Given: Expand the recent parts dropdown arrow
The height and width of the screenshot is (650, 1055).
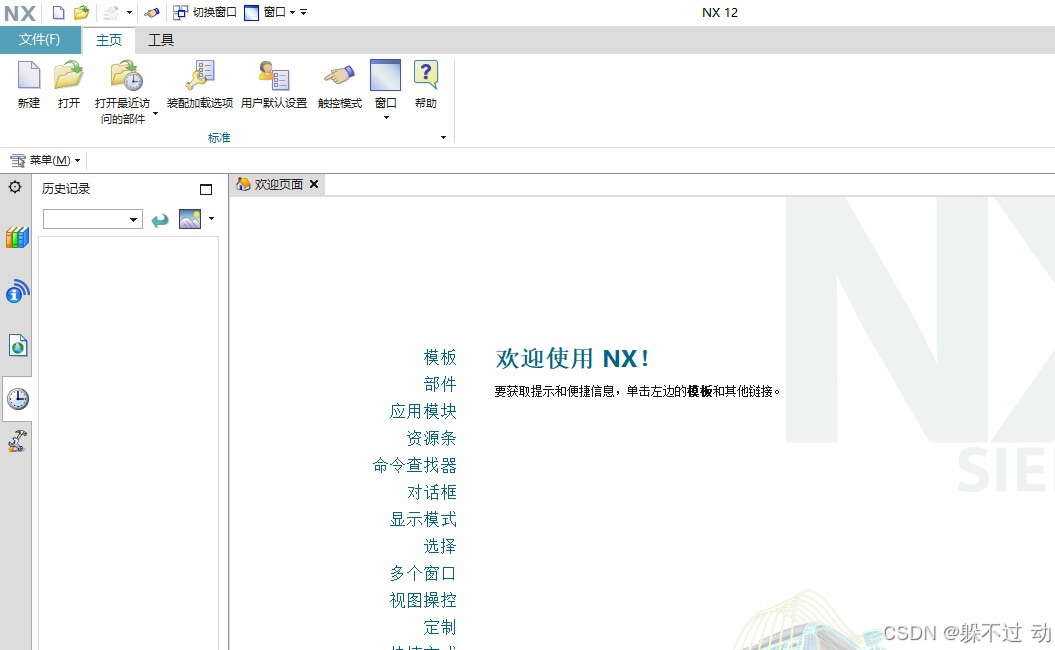Looking at the screenshot, I should [x=155, y=114].
